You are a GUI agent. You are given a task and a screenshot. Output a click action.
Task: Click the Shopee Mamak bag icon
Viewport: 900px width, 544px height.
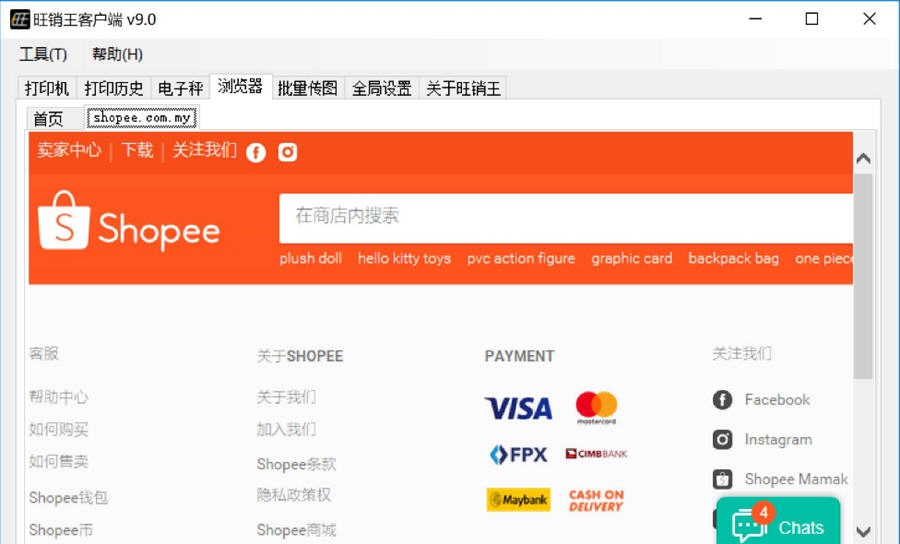click(x=722, y=479)
